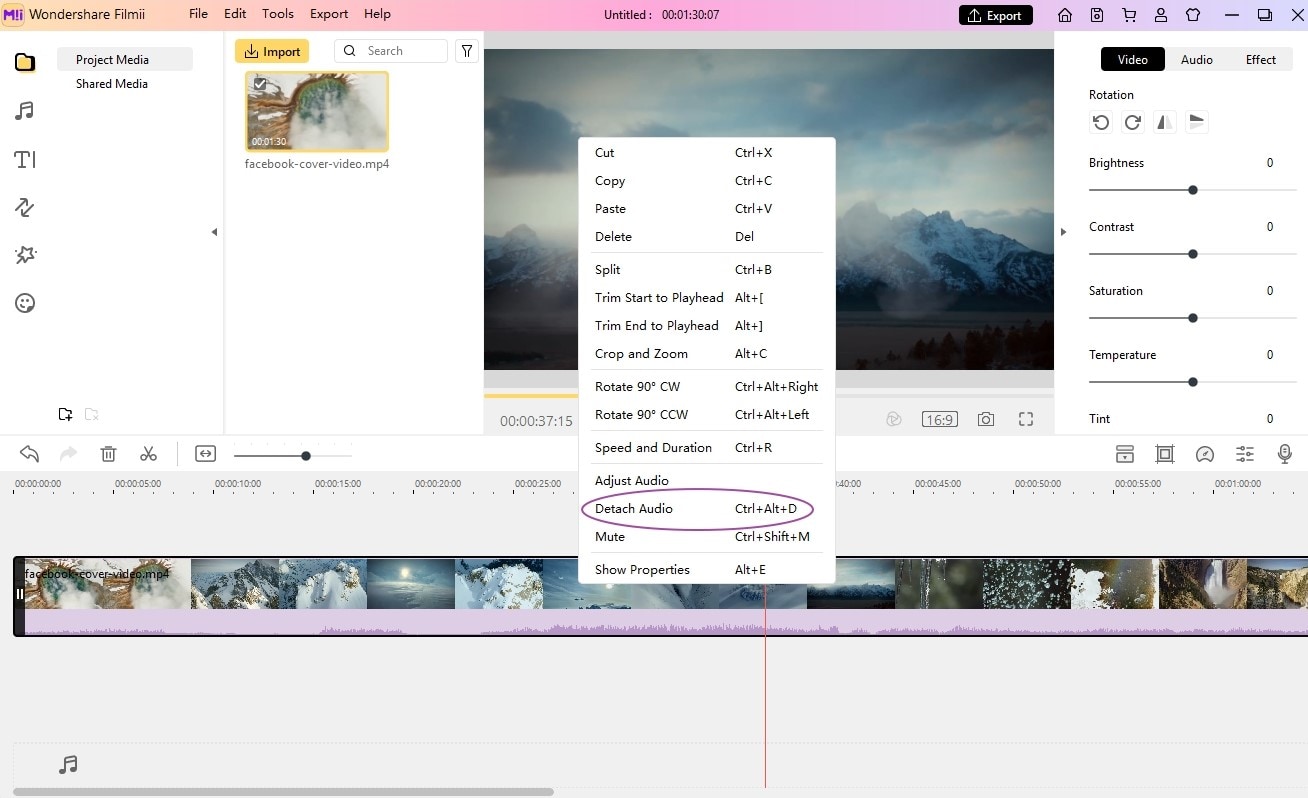Switch to the Audio properties tab
This screenshot has width=1308, height=798.
pyautogui.click(x=1197, y=60)
